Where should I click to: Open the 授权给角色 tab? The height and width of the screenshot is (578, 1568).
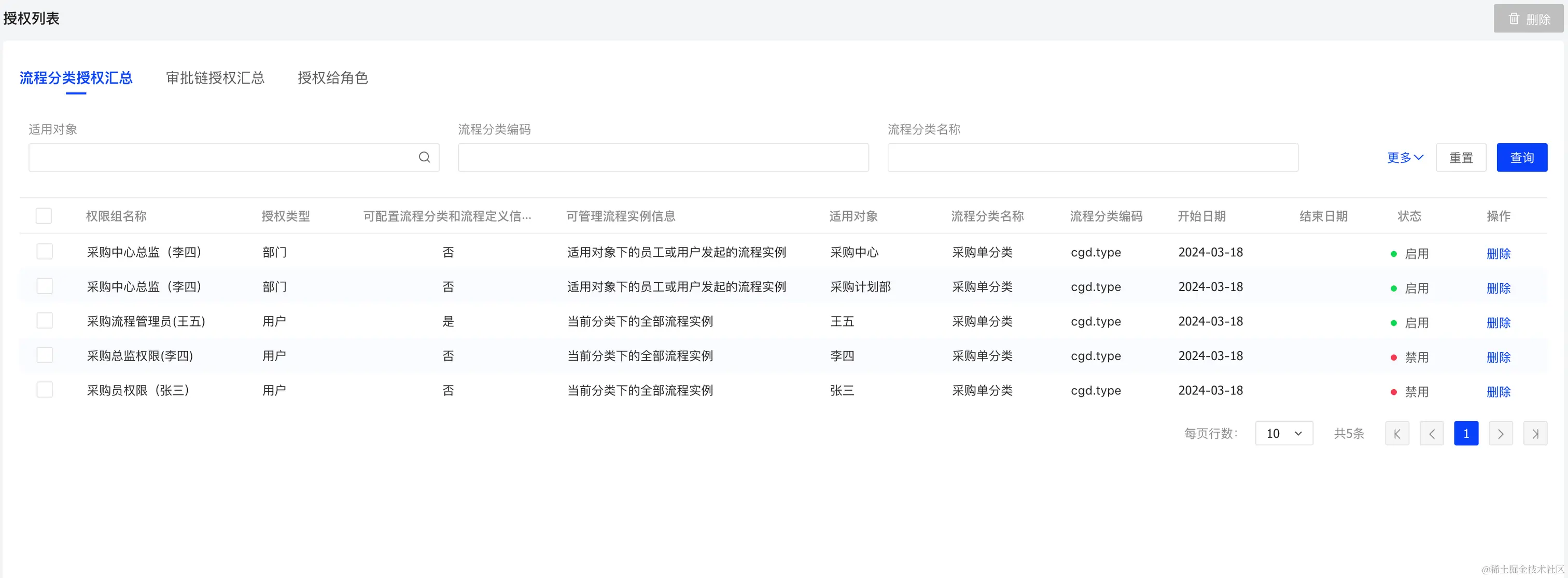[332, 78]
